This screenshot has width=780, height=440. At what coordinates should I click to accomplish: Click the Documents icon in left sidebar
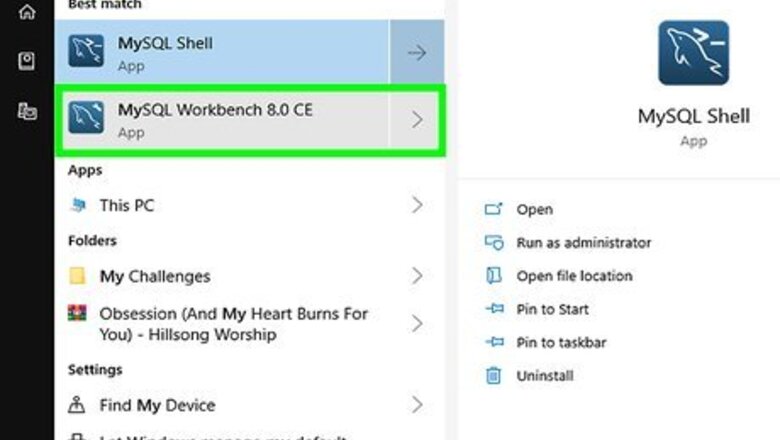click(x=27, y=61)
